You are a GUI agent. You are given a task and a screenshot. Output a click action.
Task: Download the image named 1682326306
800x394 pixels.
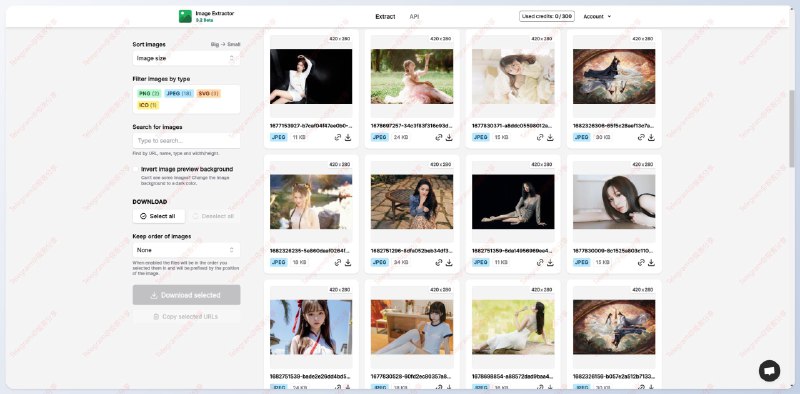[x=651, y=137]
